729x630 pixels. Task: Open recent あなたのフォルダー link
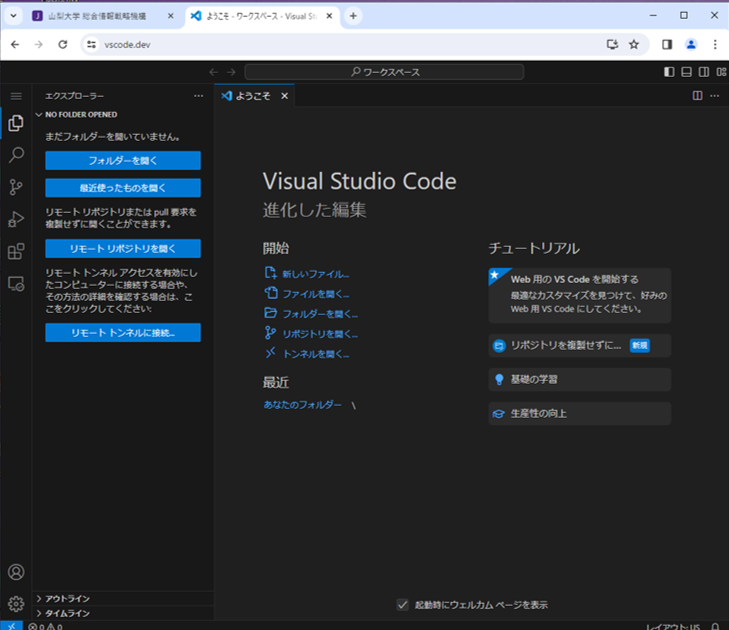click(x=303, y=405)
